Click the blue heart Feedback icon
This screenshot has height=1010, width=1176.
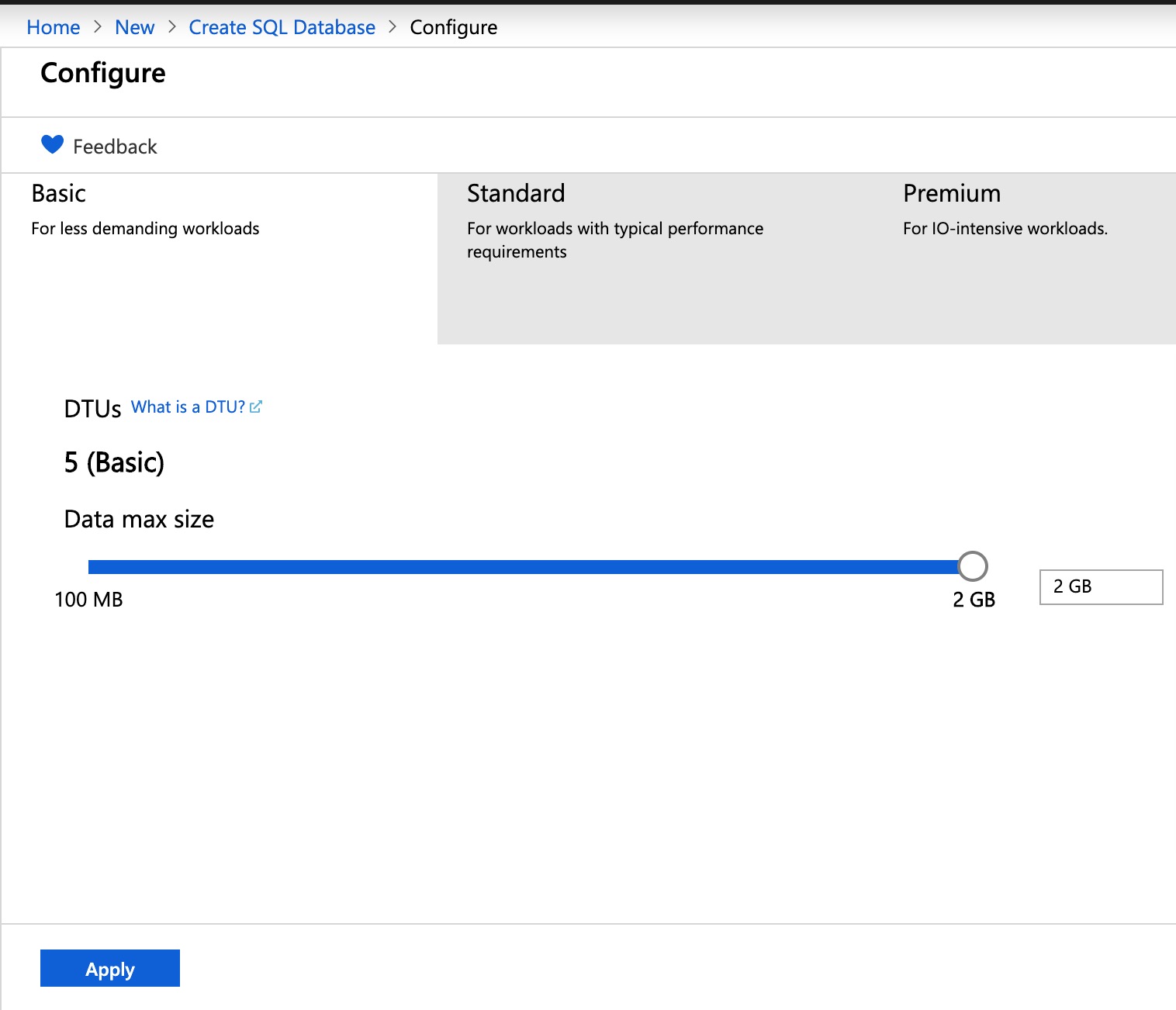point(52,145)
